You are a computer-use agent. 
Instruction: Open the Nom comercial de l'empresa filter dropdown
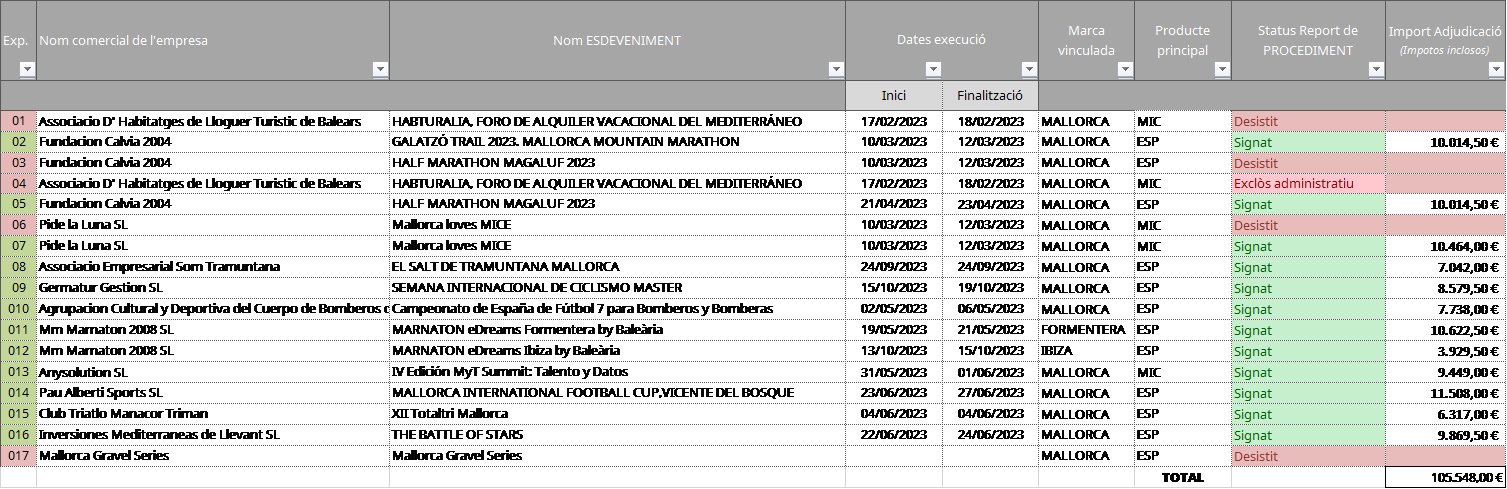pyautogui.click(x=380, y=69)
